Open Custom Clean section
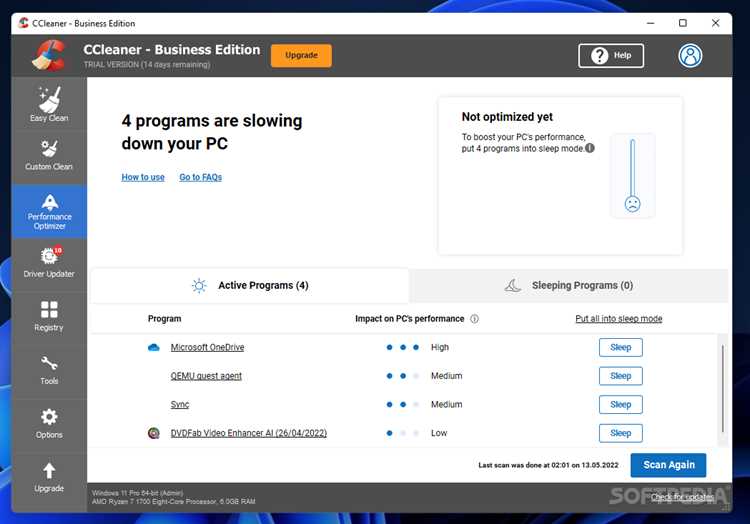Viewport: 750px width, 524px height. (x=49, y=154)
